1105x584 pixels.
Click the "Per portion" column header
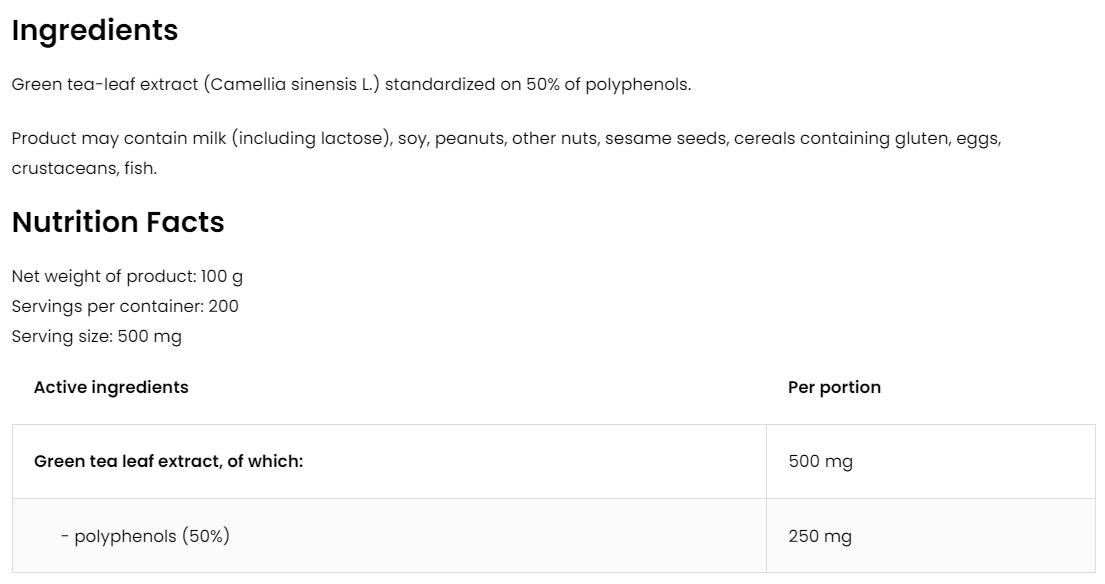[x=834, y=387]
